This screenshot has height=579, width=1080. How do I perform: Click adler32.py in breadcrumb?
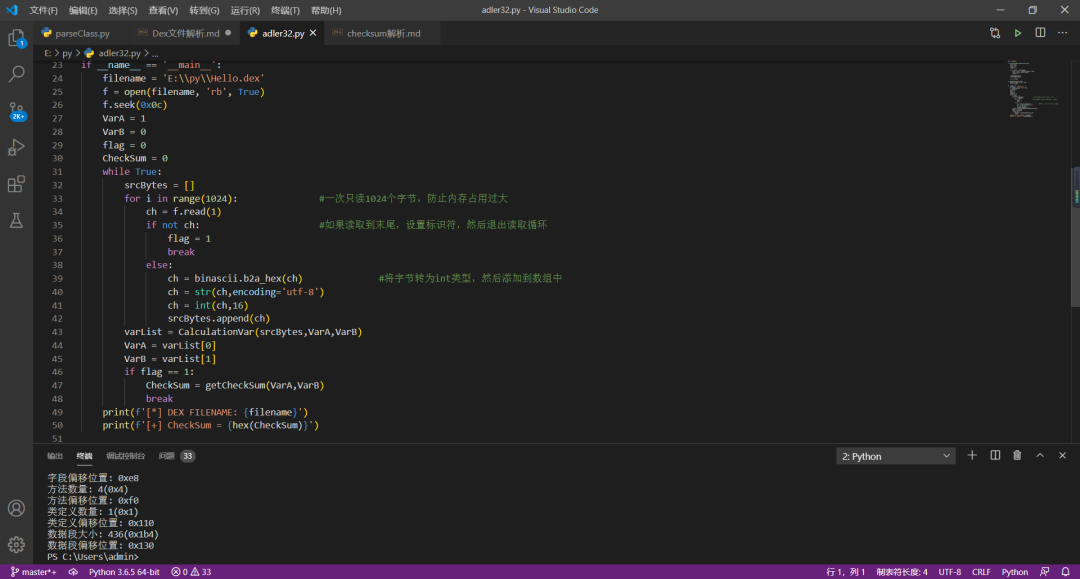[118, 53]
